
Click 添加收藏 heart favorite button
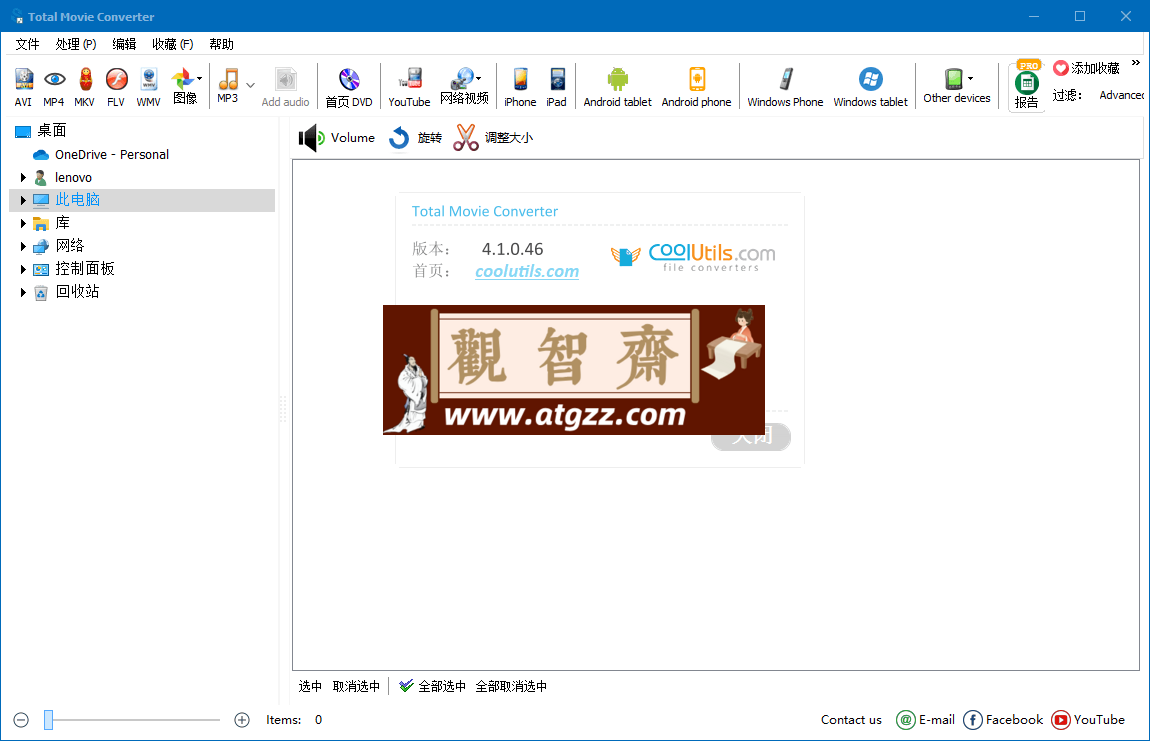[1087, 68]
